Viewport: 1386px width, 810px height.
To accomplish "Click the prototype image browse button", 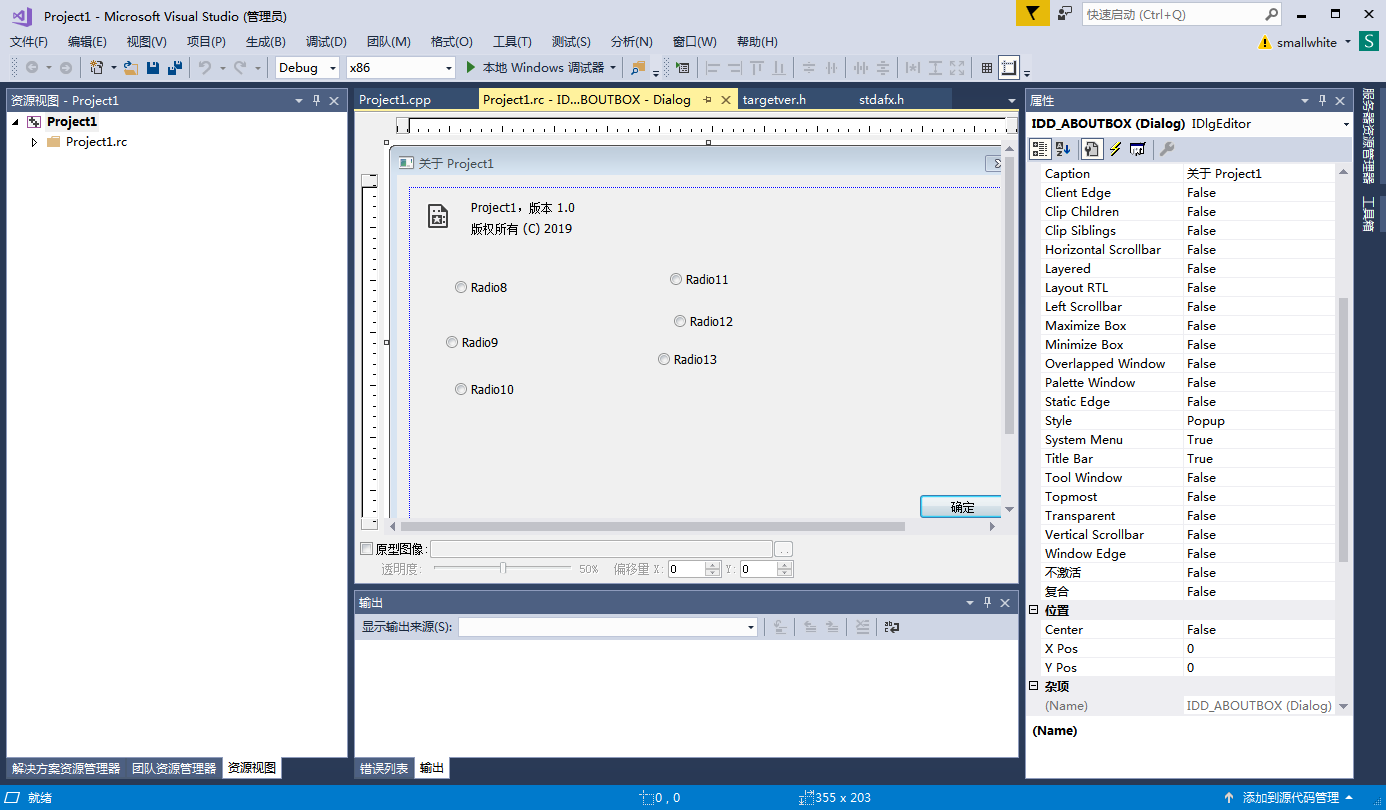I will (x=784, y=548).
